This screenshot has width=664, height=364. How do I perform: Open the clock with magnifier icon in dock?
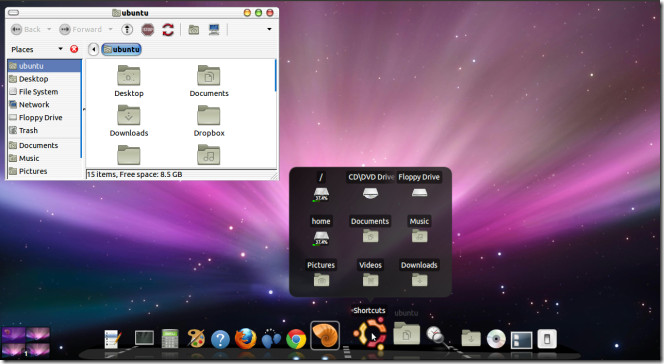436,336
